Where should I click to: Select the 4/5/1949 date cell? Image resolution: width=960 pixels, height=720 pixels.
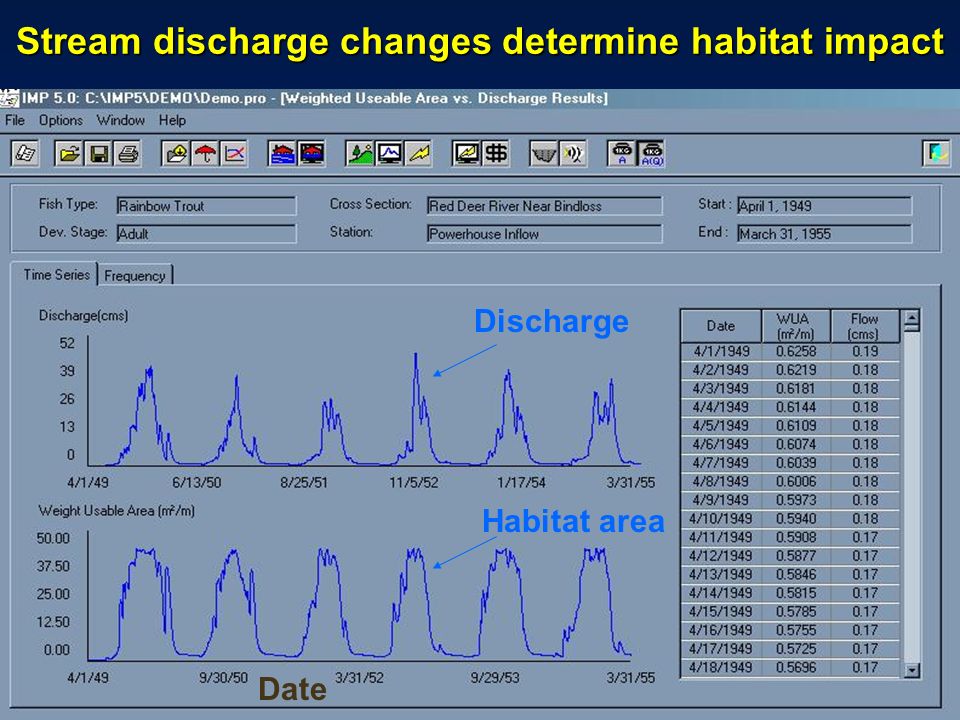click(721, 426)
